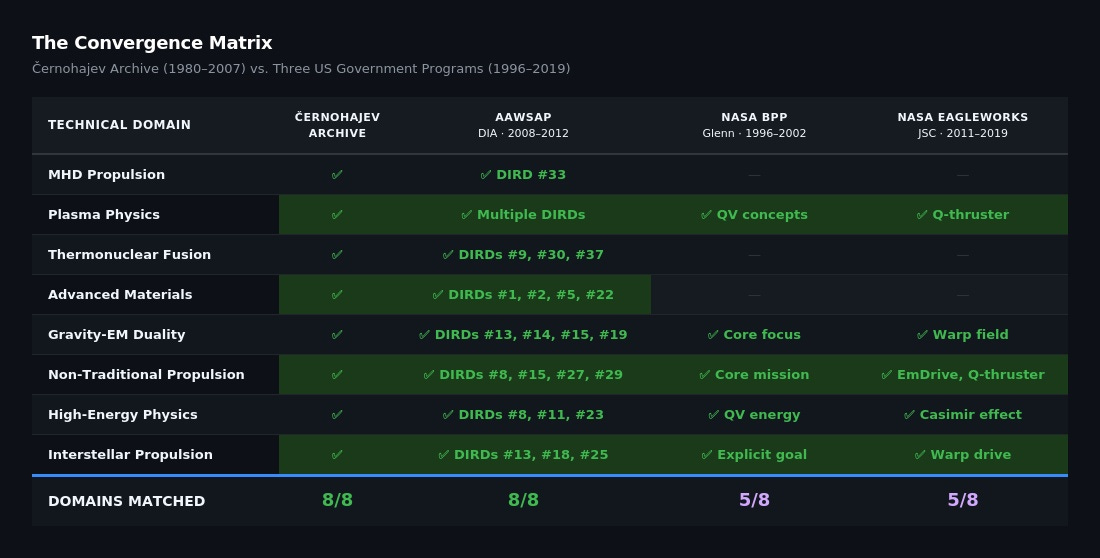Click the 'DIRD #33' cell
1100x558 pixels.
tap(523, 175)
